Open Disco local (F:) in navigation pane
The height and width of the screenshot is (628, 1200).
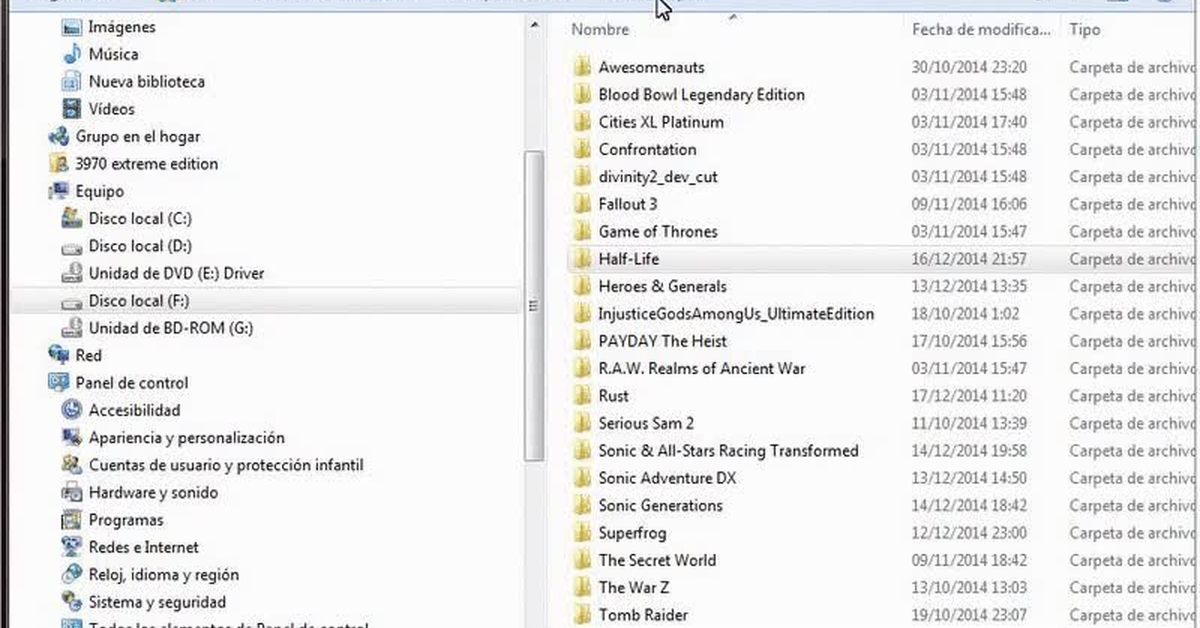click(x=139, y=301)
